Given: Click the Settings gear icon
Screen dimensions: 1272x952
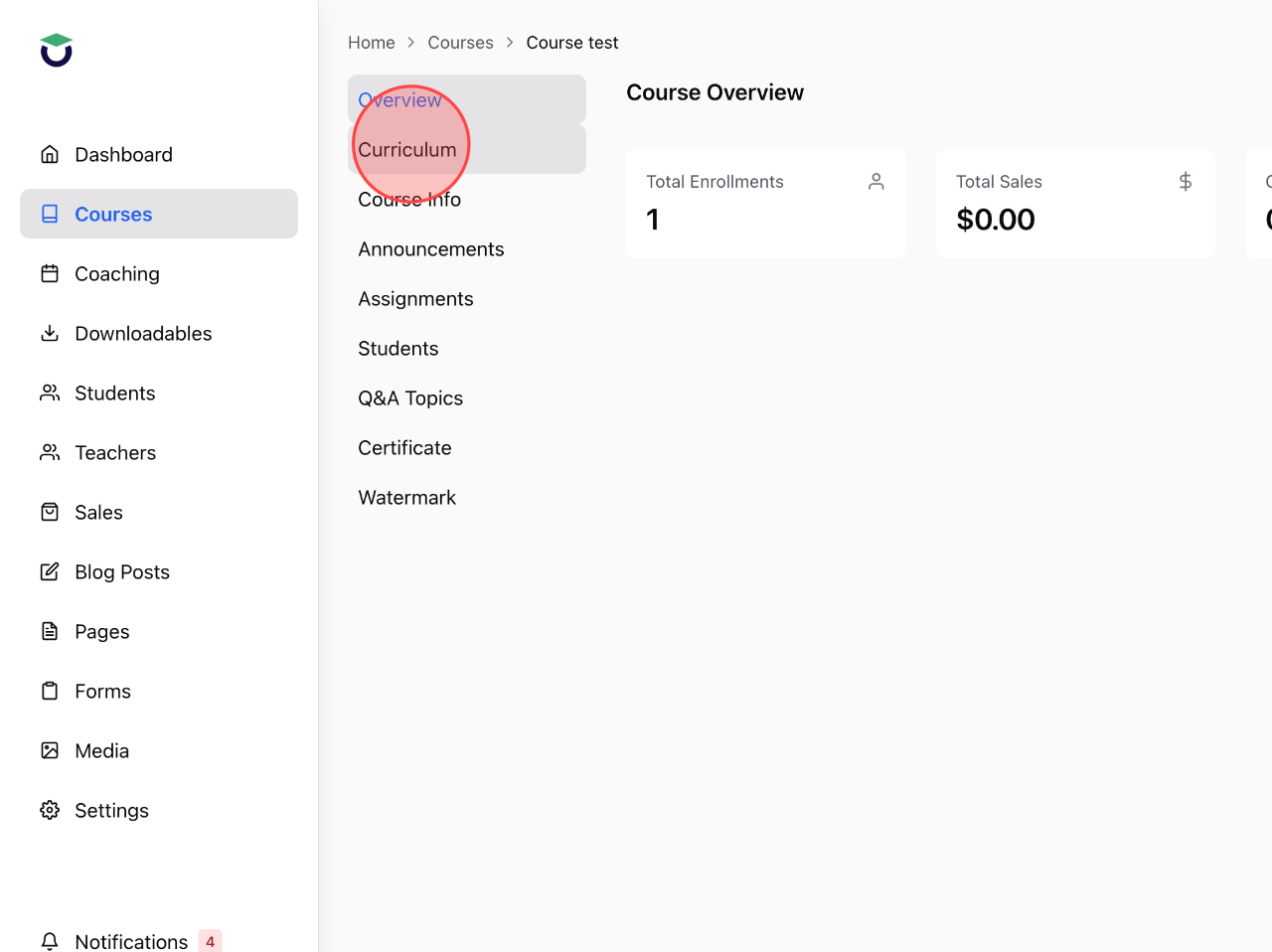Looking at the screenshot, I should click(50, 810).
